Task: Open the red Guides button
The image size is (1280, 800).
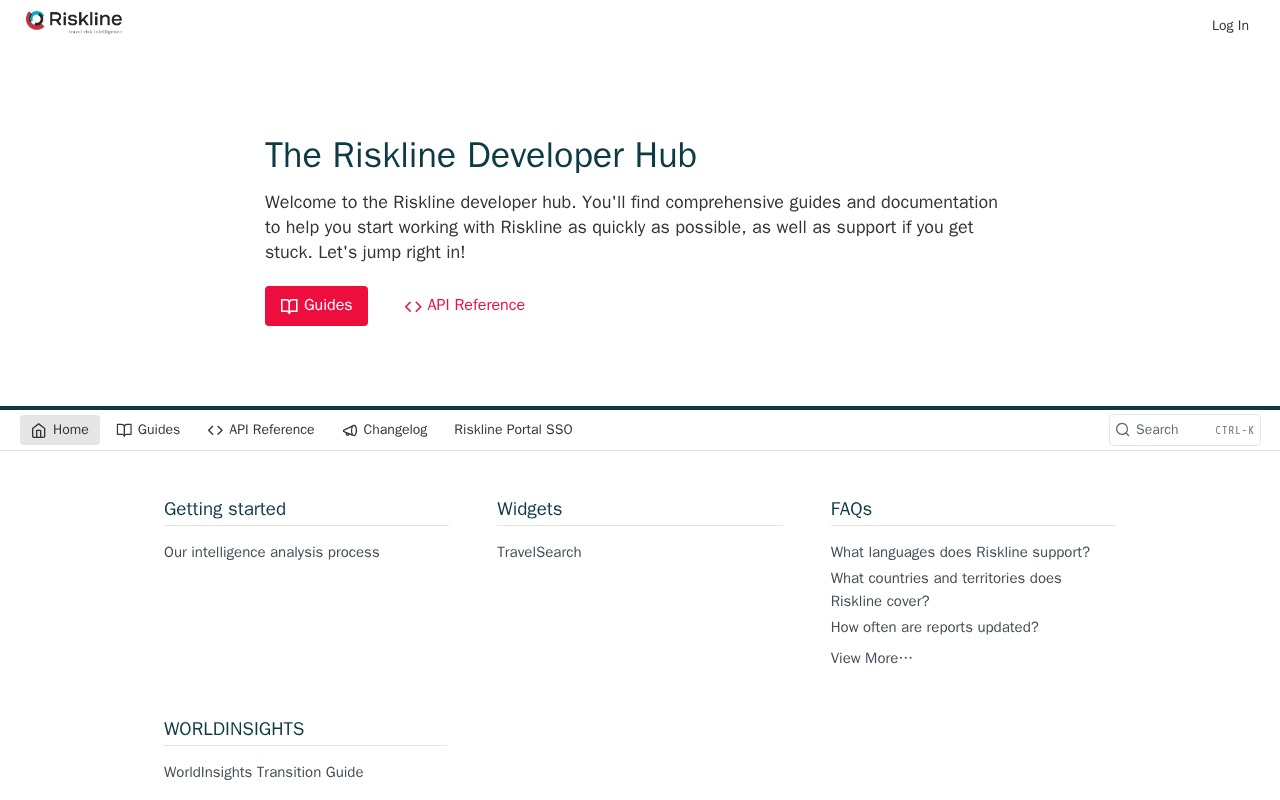Action: pos(316,306)
